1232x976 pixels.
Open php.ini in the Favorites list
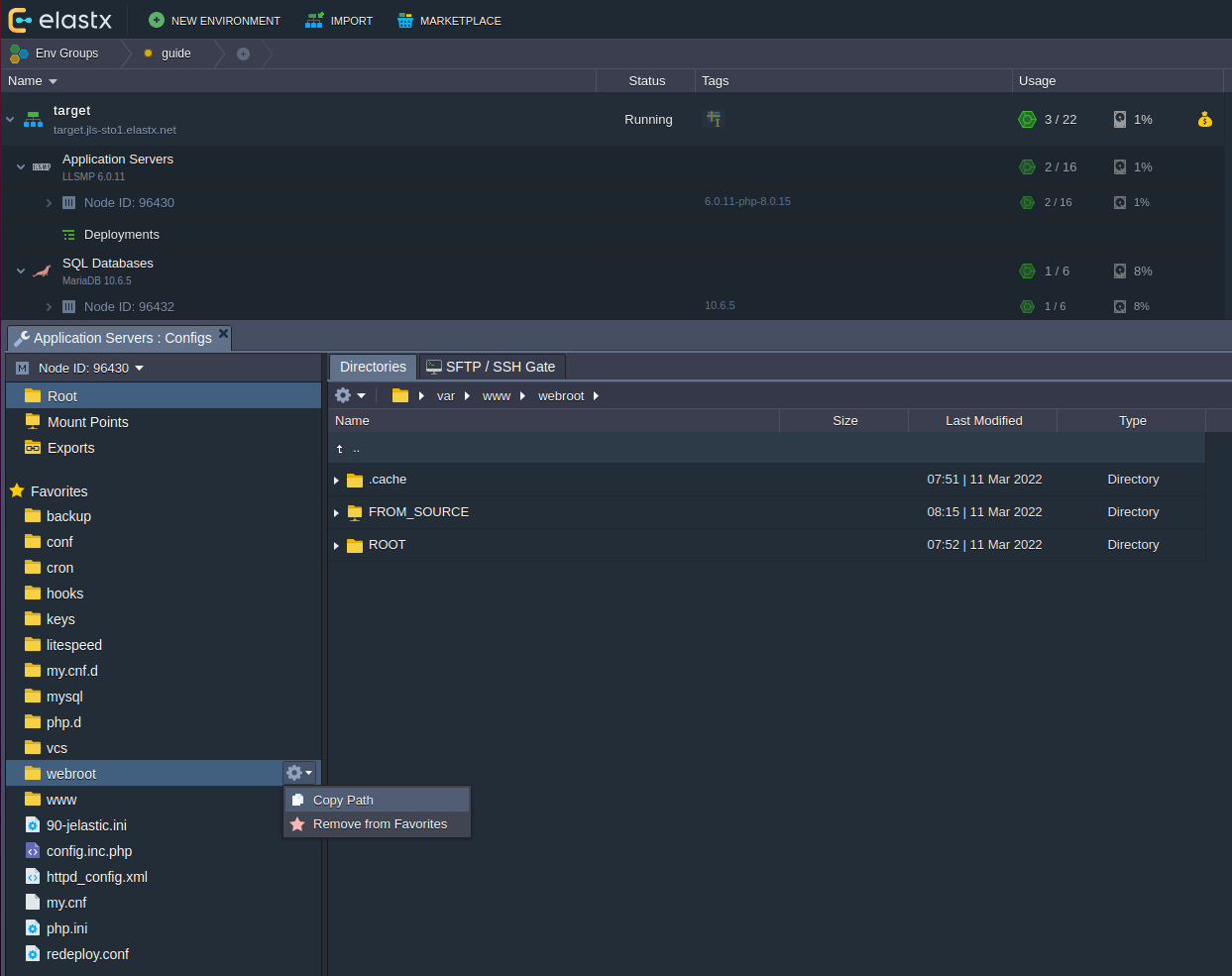(66, 928)
